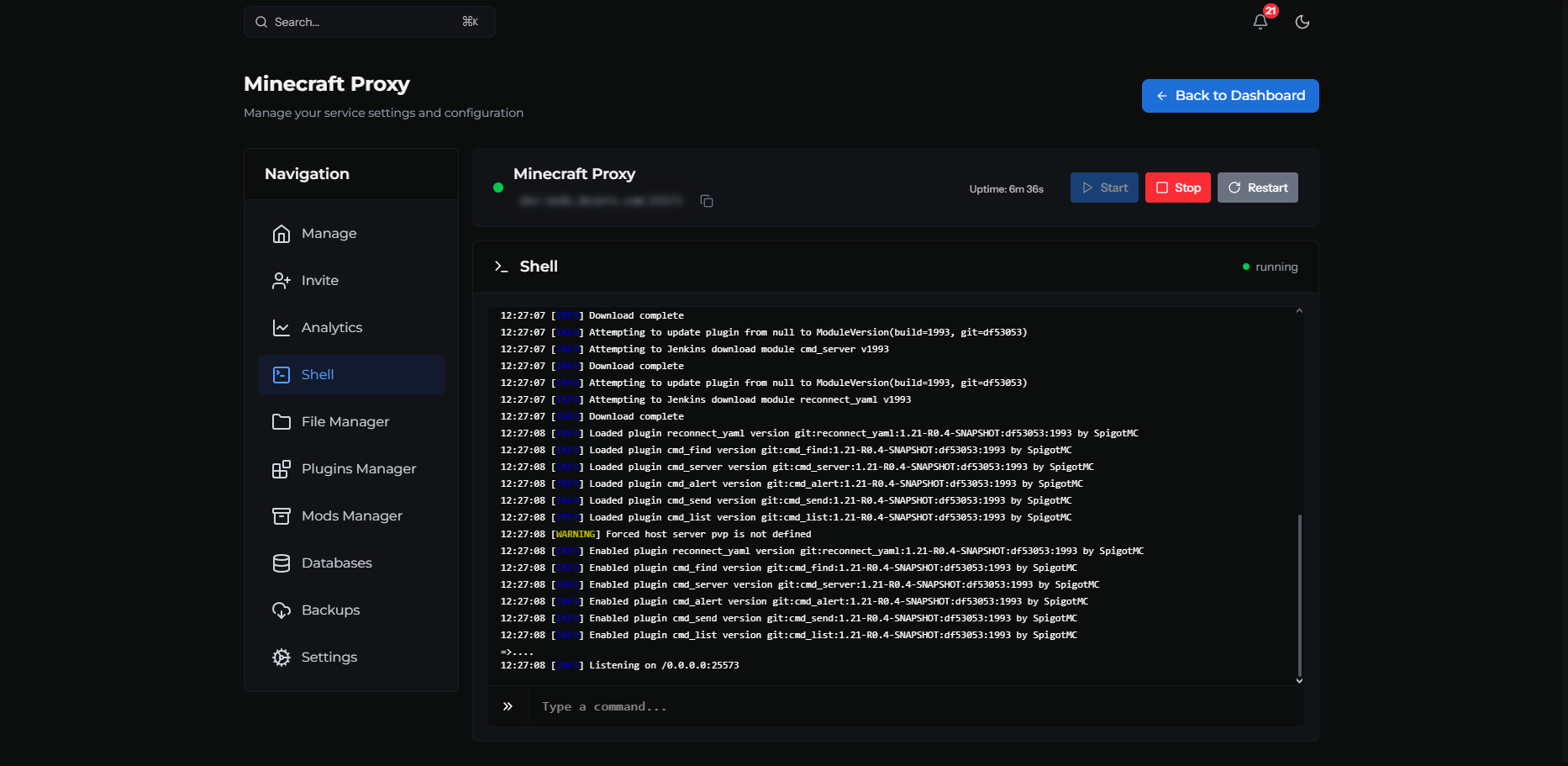Click the Analytics chart icon
1568x766 pixels.
(x=282, y=328)
